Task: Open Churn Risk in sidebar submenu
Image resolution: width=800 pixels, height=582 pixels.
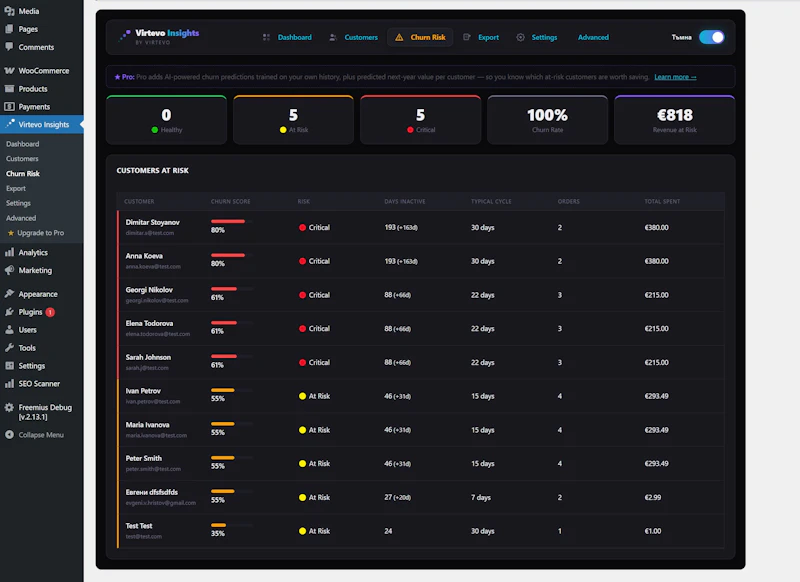Action: [x=23, y=173]
